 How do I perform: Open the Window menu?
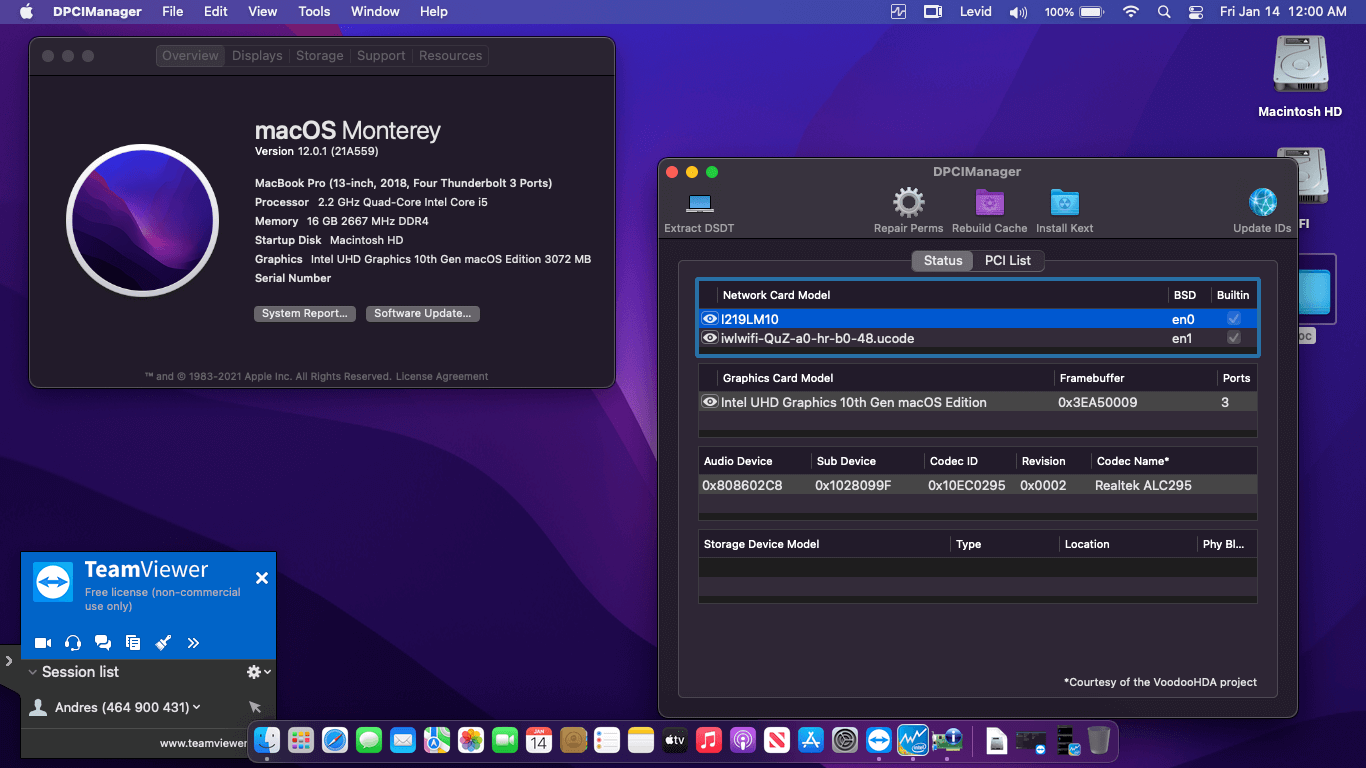pyautogui.click(x=375, y=12)
